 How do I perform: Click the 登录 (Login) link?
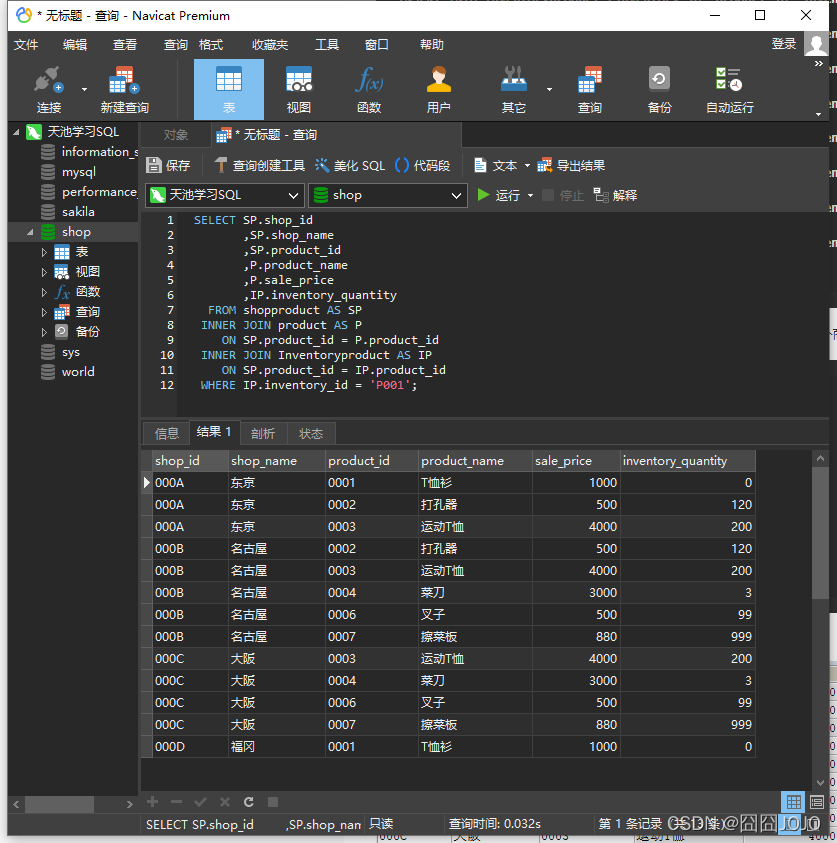(784, 44)
